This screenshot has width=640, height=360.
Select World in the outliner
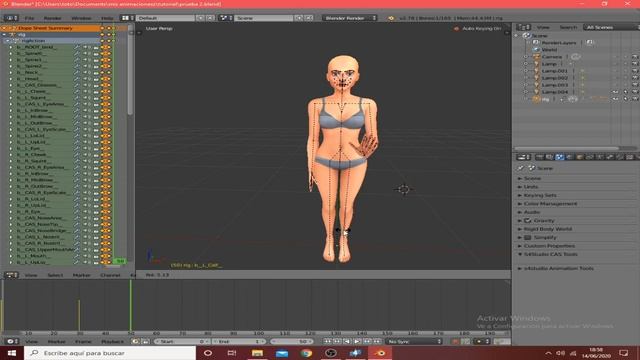549,50
